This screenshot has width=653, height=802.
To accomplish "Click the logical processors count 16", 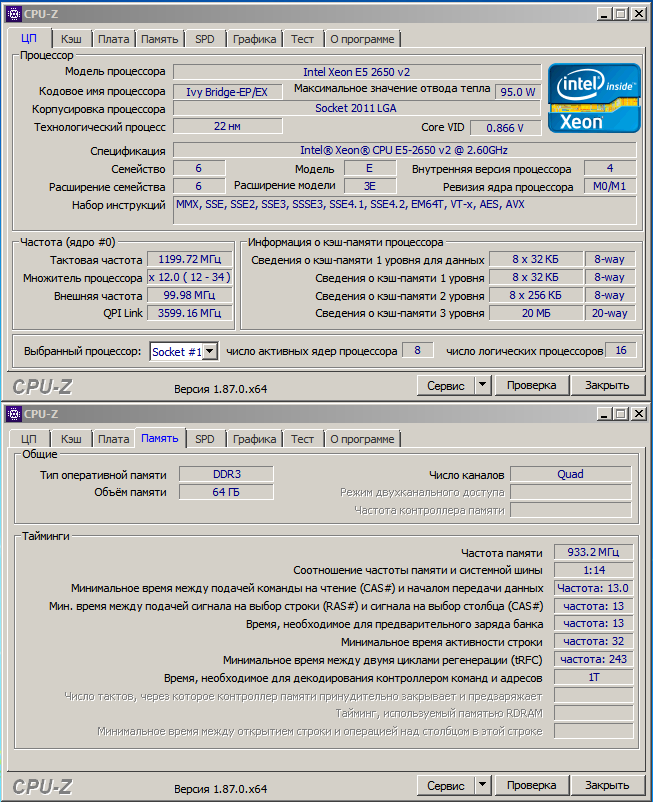I will click(621, 350).
